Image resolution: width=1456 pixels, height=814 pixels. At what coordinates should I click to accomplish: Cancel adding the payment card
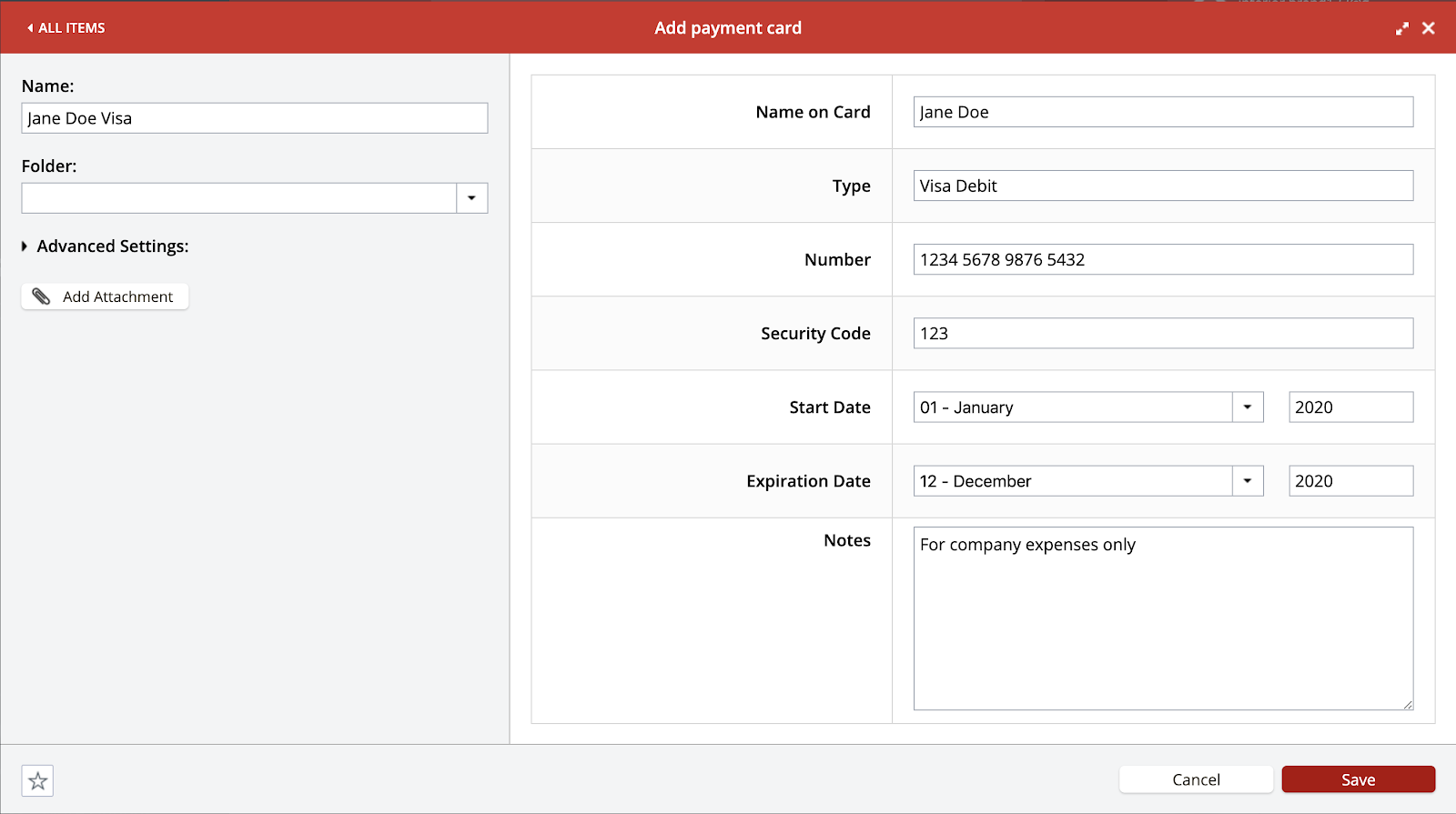pyautogui.click(x=1196, y=779)
